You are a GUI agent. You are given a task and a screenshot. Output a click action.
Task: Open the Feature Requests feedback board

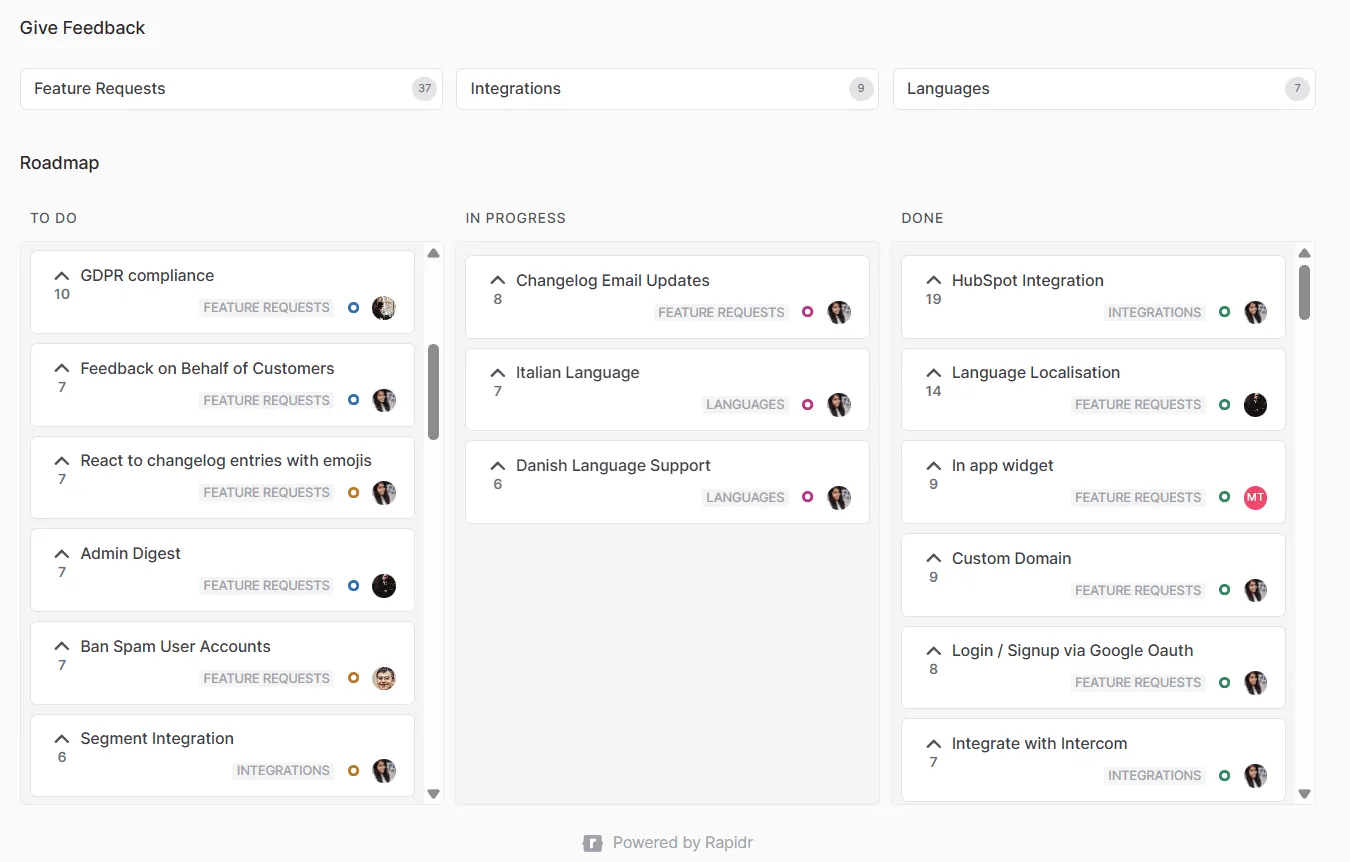[231, 89]
